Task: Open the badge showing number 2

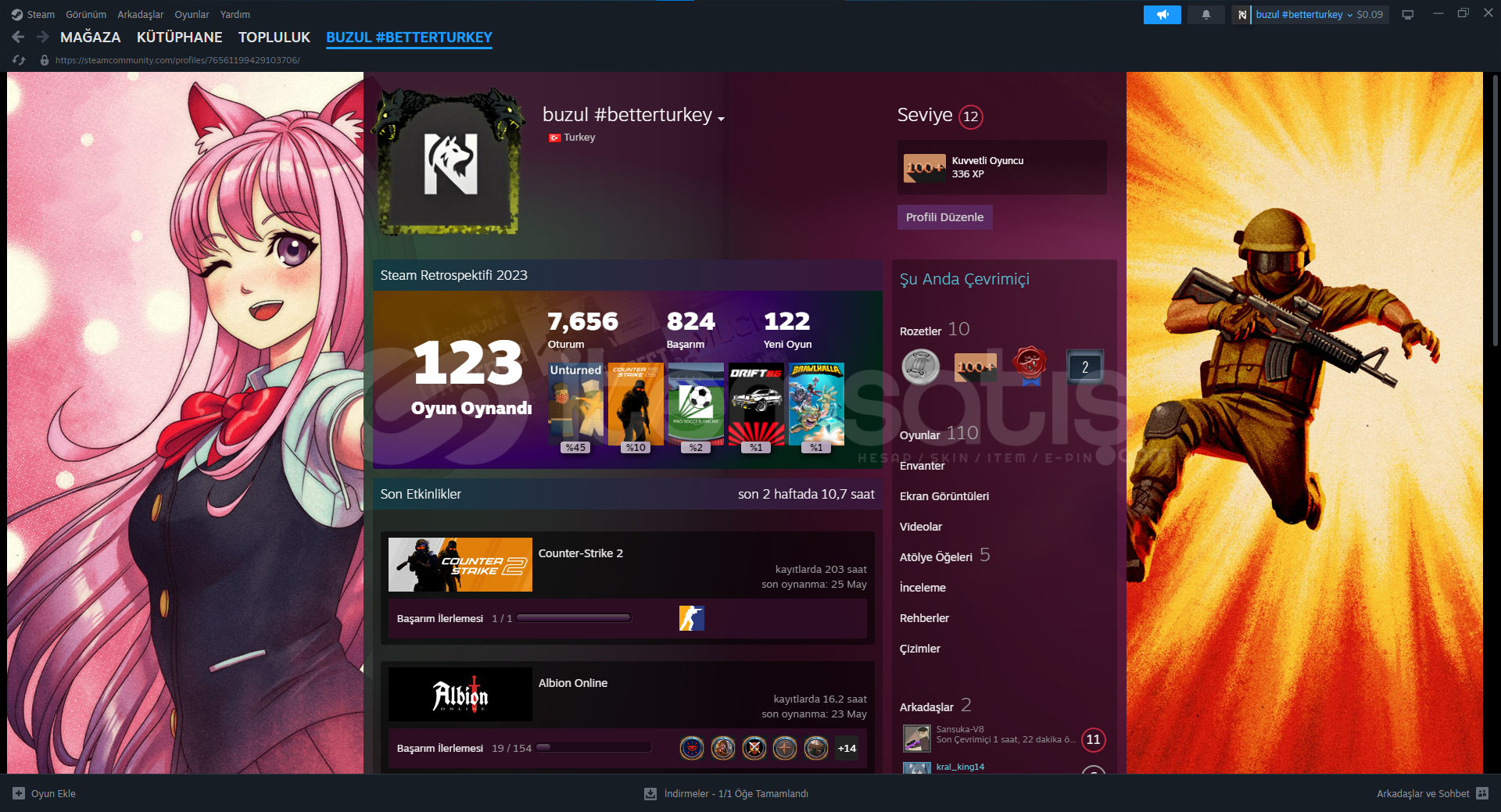Action: [x=1085, y=367]
